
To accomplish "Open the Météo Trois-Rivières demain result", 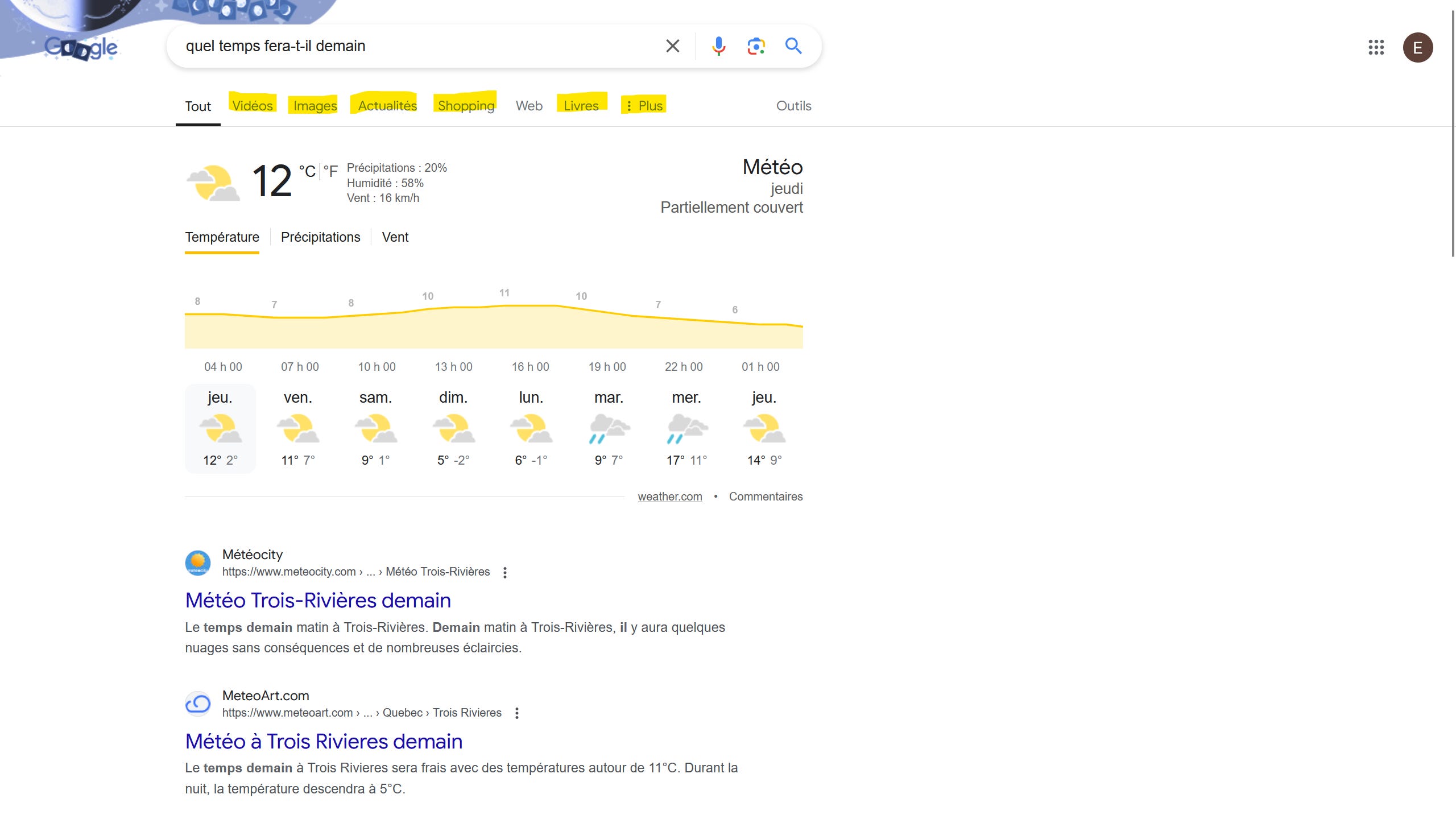I will point(318,601).
